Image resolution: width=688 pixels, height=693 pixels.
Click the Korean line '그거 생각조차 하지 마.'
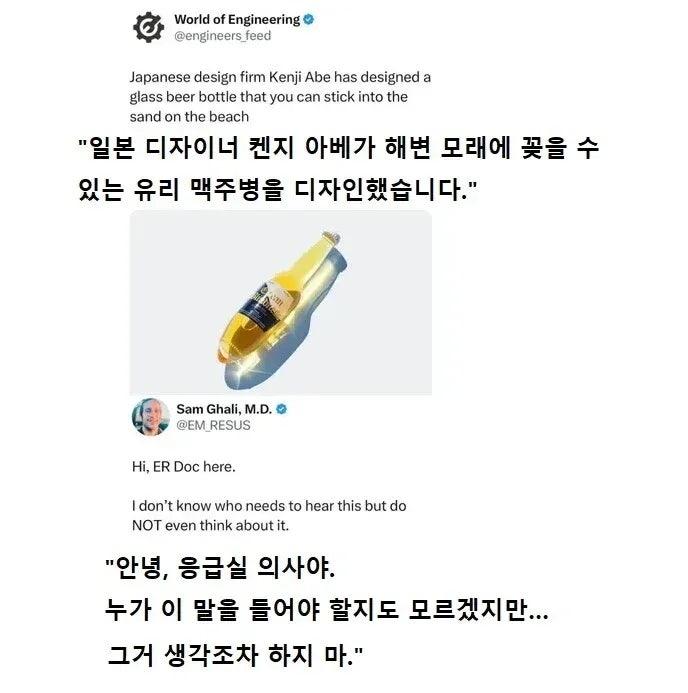coord(235,655)
